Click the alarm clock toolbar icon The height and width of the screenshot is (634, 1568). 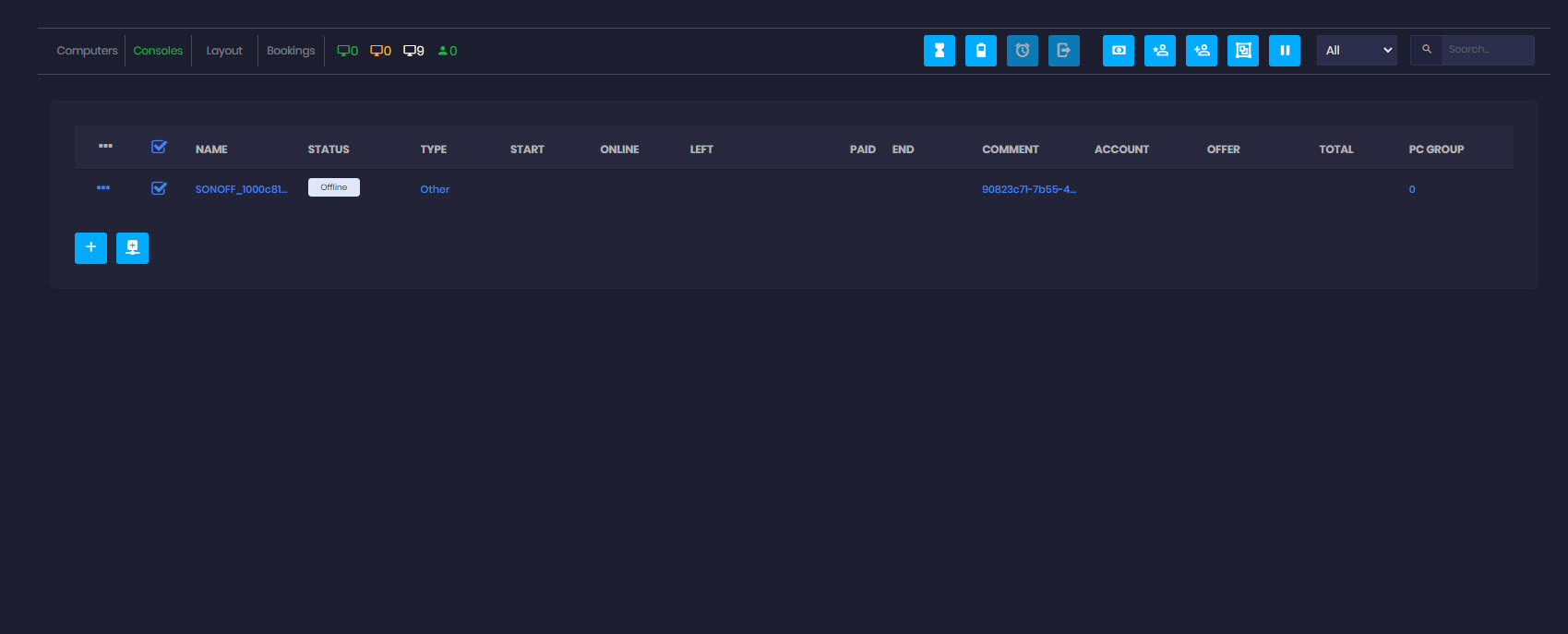point(1022,51)
